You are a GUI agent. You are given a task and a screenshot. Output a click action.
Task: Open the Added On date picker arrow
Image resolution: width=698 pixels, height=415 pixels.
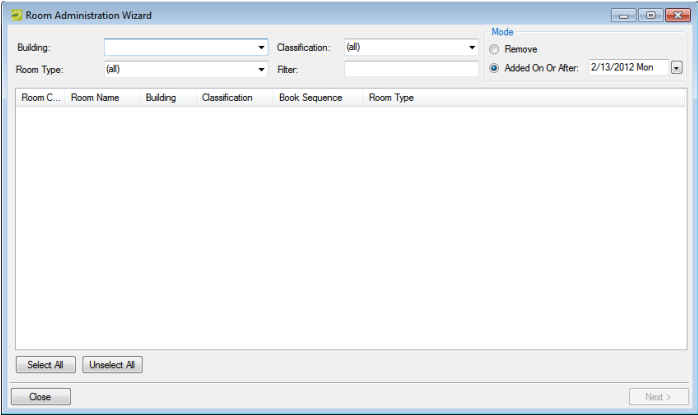pos(677,68)
